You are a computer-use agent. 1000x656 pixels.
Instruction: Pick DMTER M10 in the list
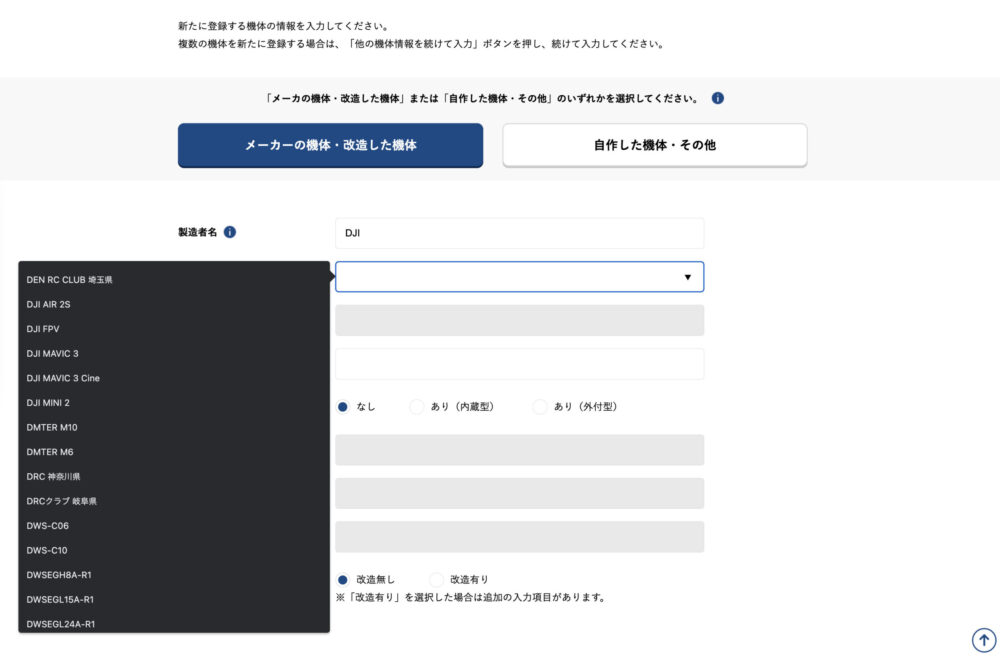click(174, 428)
